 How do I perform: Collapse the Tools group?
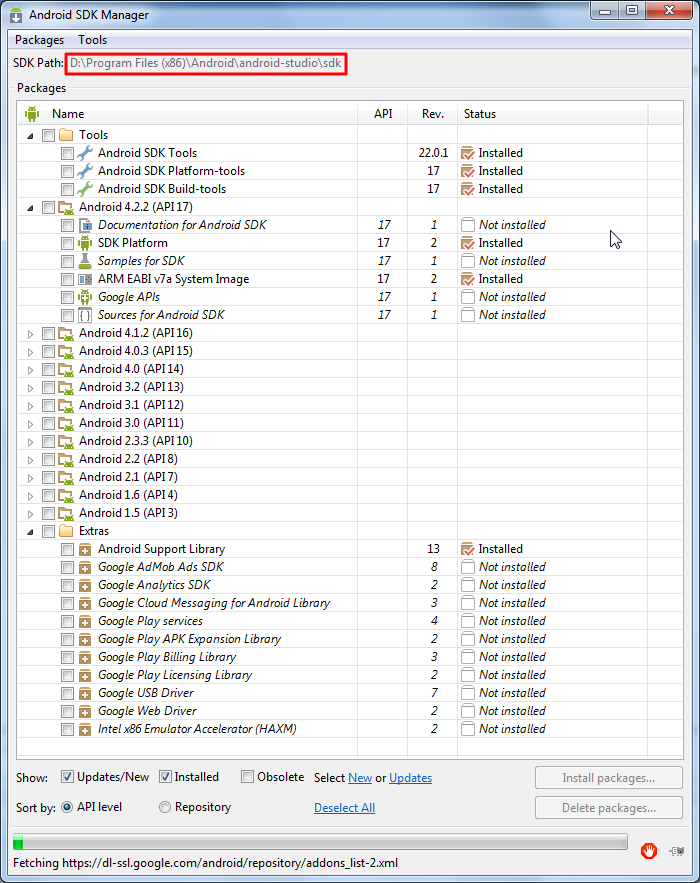point(30,136)
